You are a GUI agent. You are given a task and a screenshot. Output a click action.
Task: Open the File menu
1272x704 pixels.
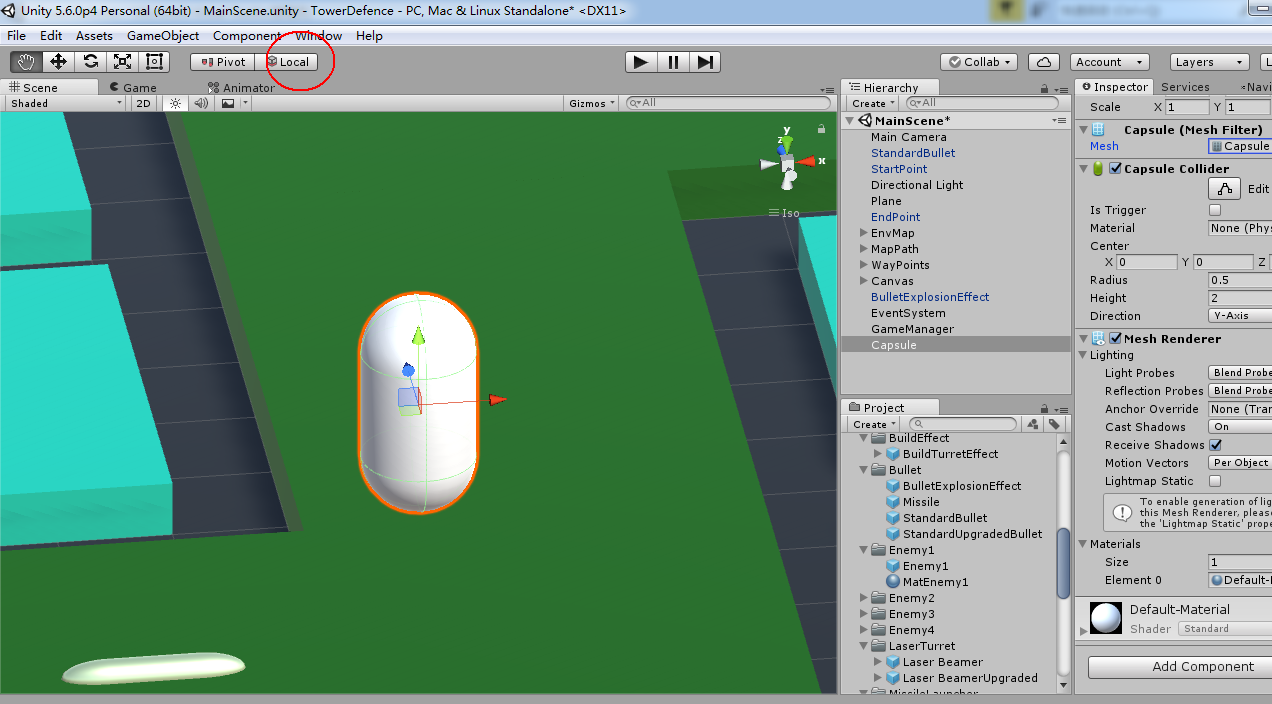click(x=16, y=35)
